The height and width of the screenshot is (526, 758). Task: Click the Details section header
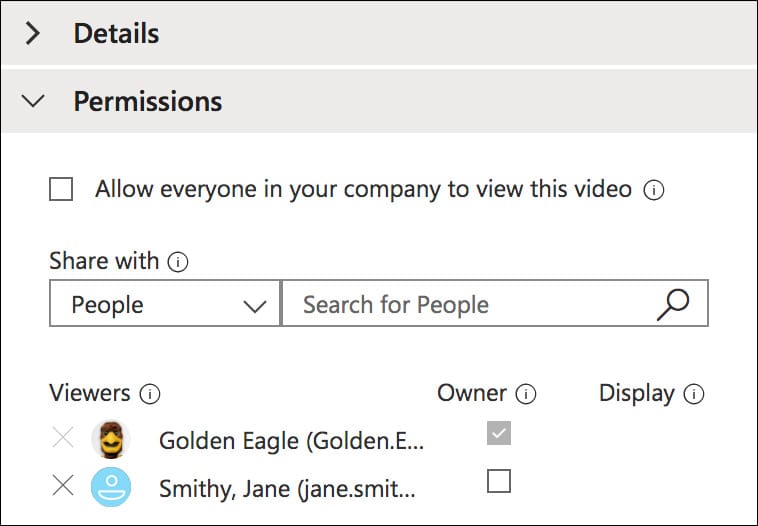point(116,34)
